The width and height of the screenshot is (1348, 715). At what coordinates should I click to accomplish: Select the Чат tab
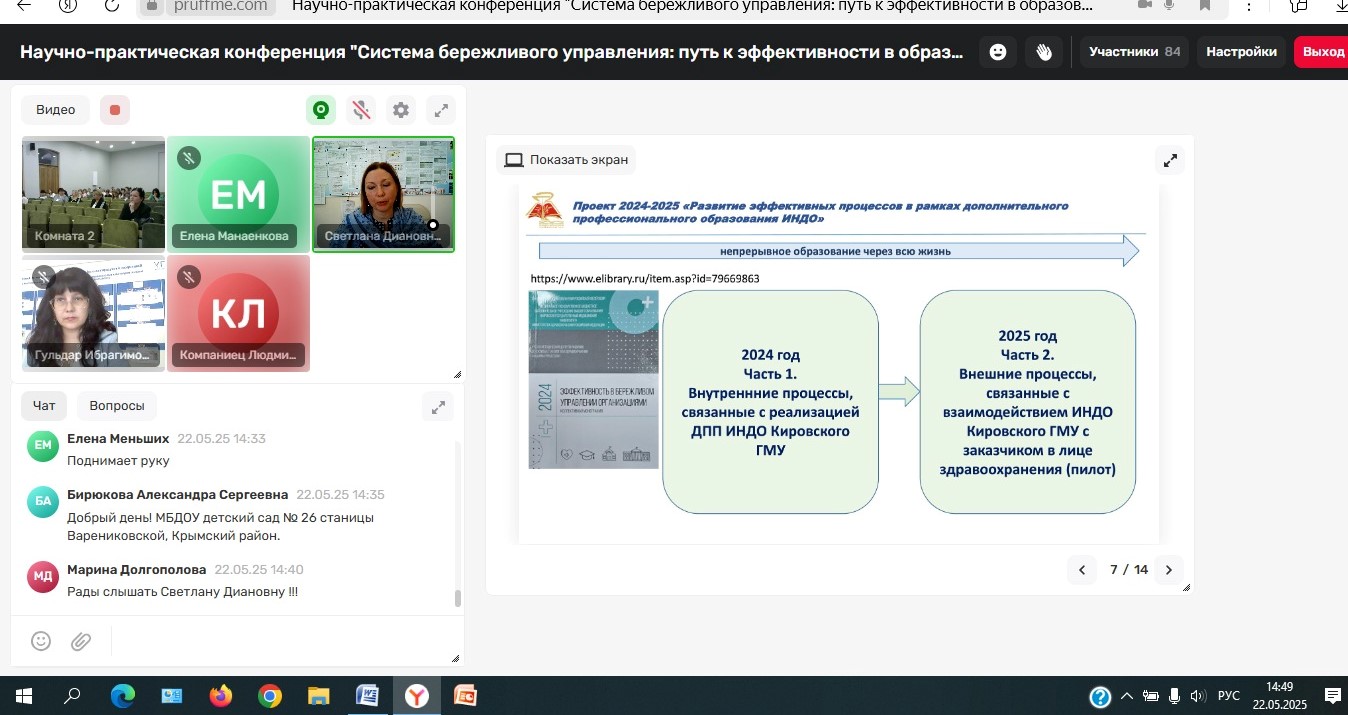tap(44, 406)
